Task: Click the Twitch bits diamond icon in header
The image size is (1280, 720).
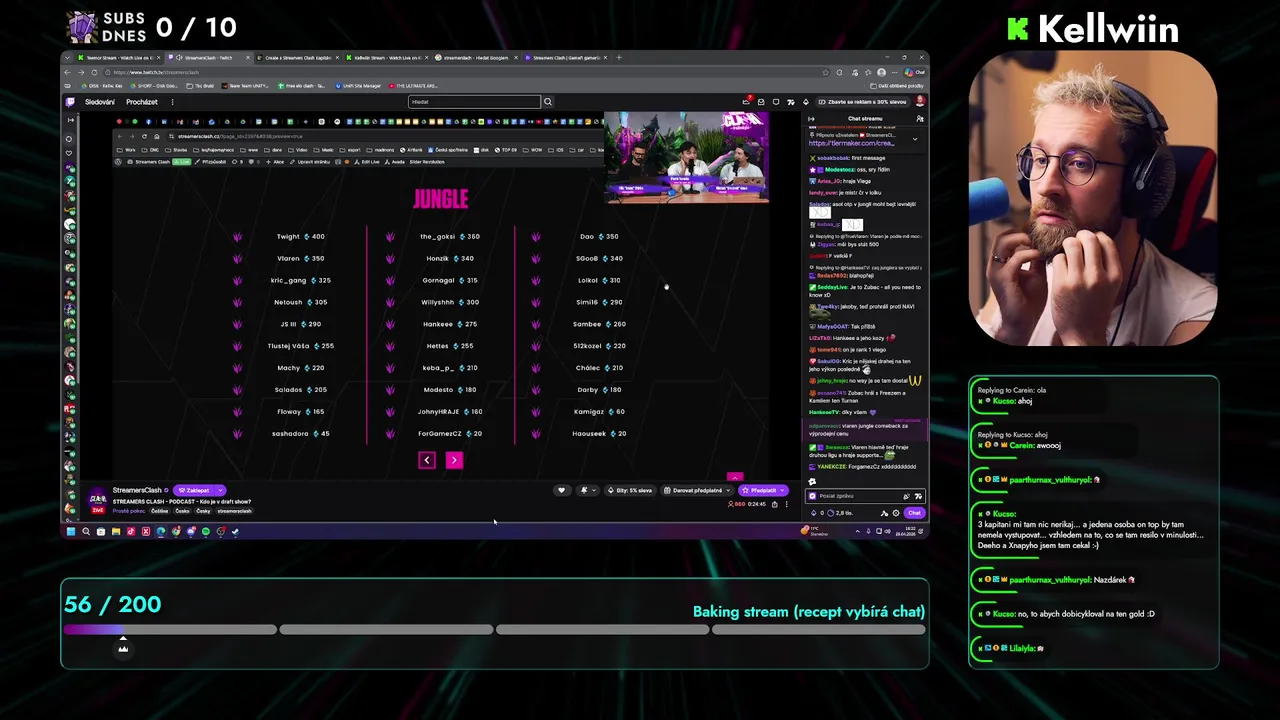Action: [x=805, y=102]
